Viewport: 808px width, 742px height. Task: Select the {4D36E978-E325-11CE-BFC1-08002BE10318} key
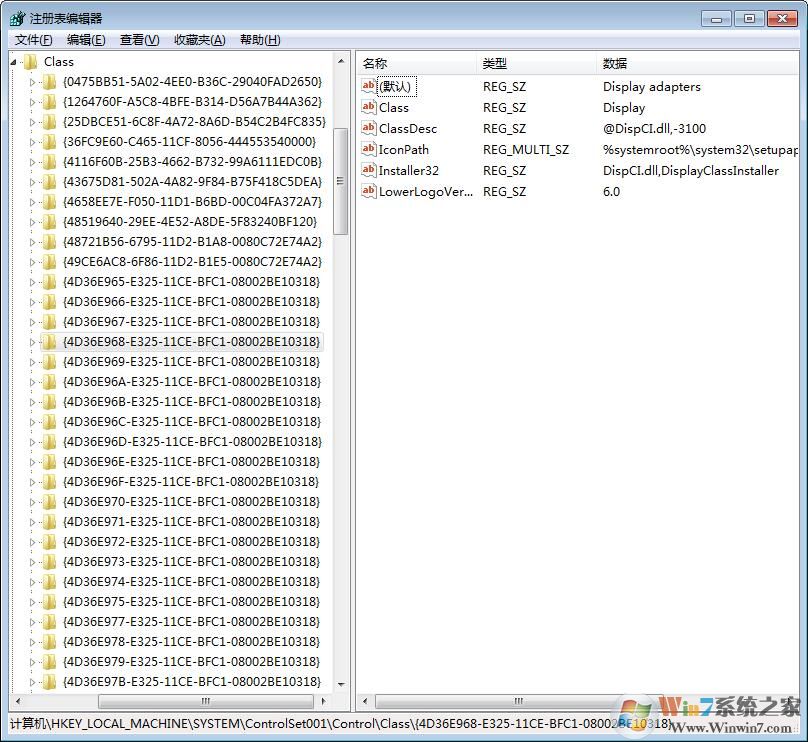pos(191,642)
